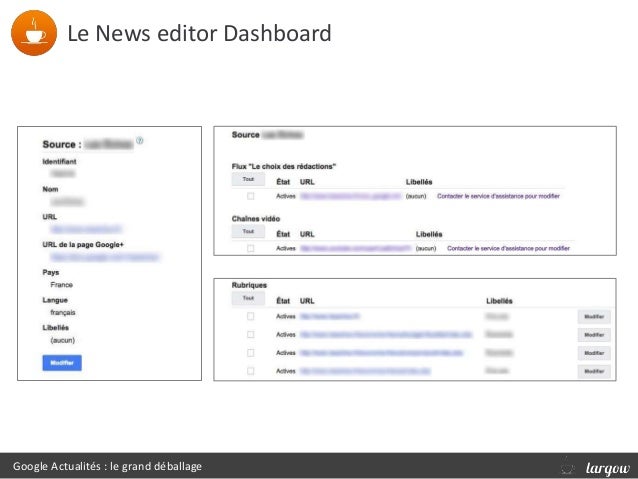Check the fourth Rubriques row checkbox
Viewport: 638px width, 479px height.
click(x=251, y=371)
